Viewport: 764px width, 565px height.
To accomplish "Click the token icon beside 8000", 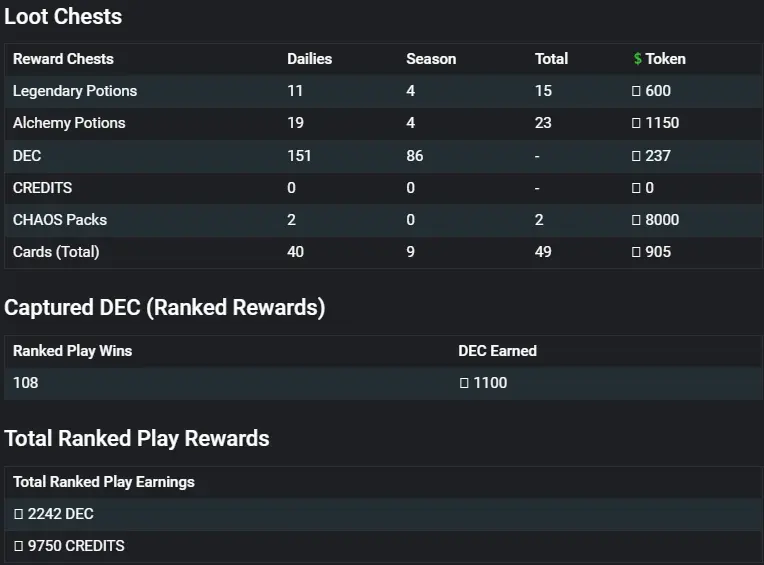I will 636,220.
